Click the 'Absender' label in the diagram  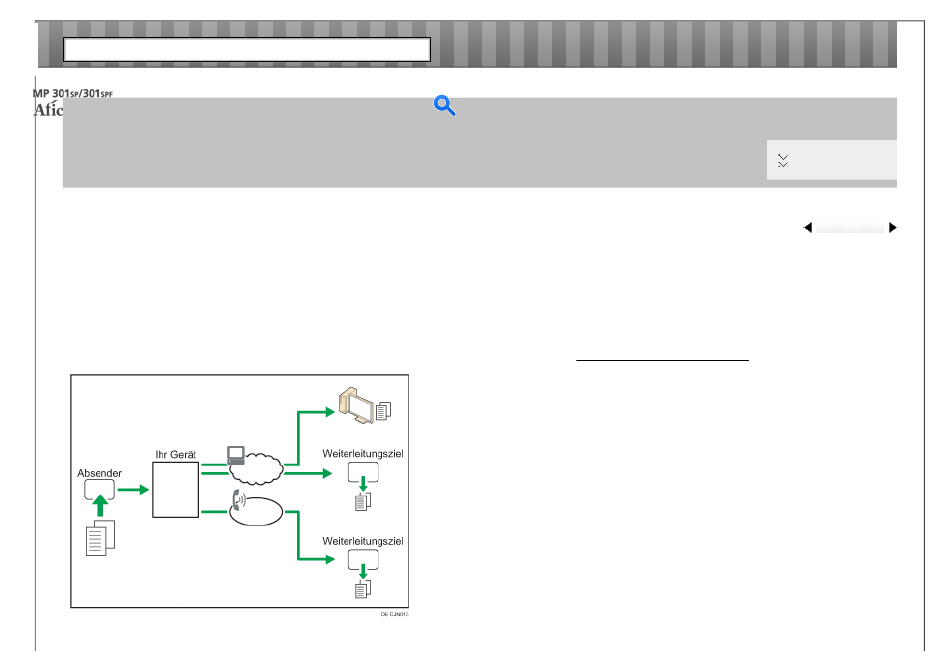pyautogui.click(x=99, y=473)
